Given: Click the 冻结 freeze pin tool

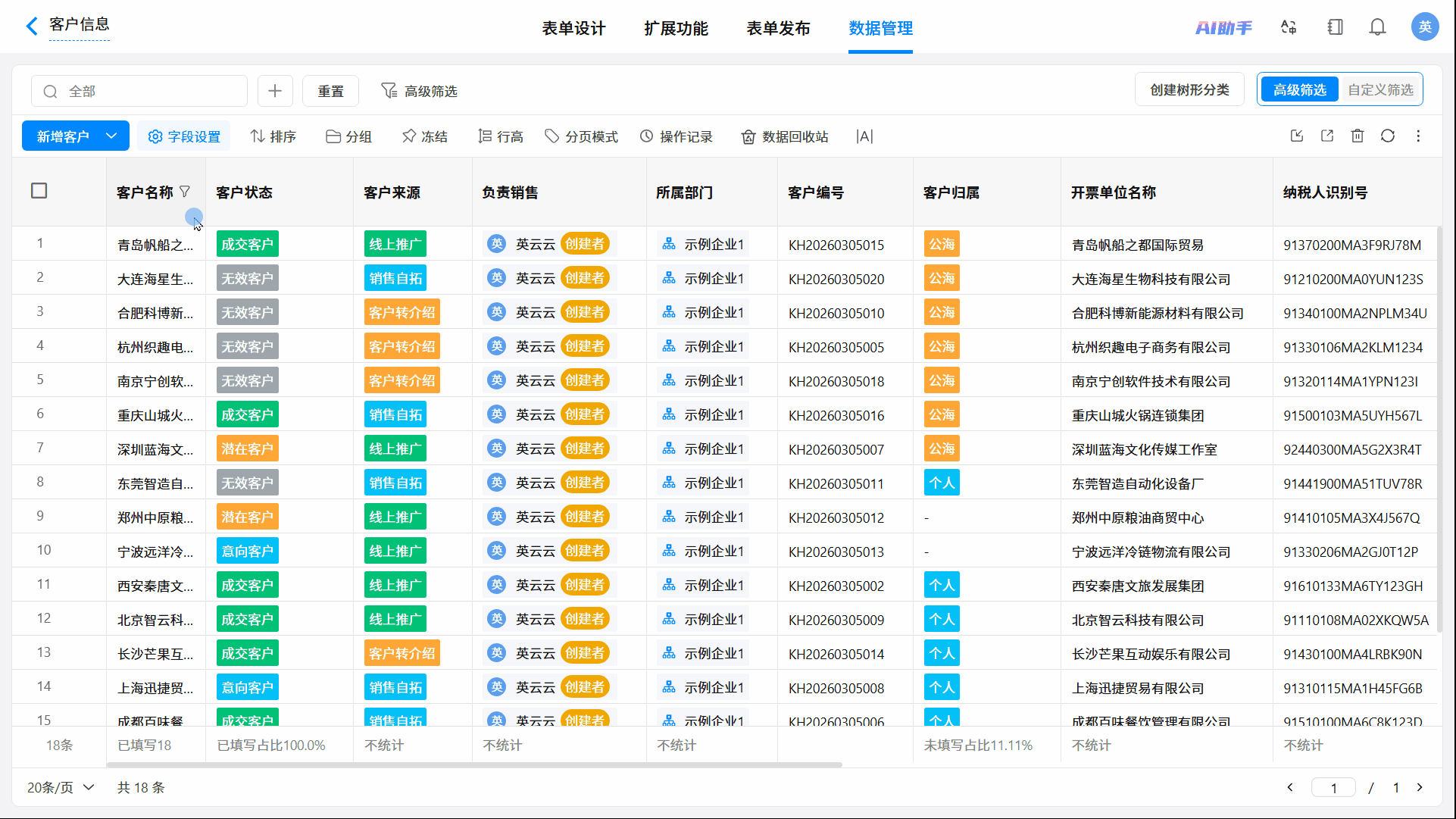Looking at the screenshot, I should 424,136.
